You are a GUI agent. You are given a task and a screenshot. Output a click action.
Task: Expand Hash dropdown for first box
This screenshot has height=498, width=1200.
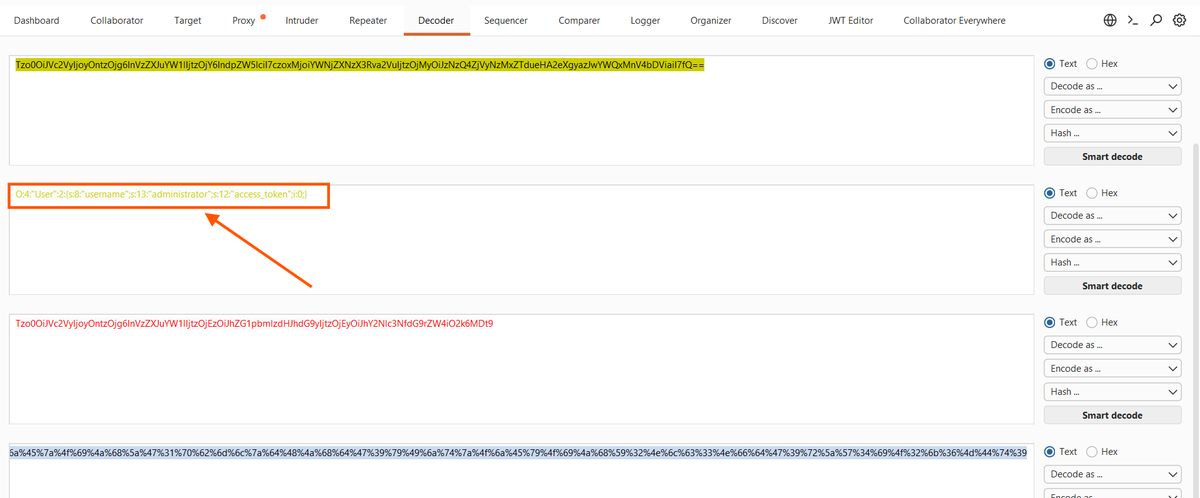(x=1112, y=133)
